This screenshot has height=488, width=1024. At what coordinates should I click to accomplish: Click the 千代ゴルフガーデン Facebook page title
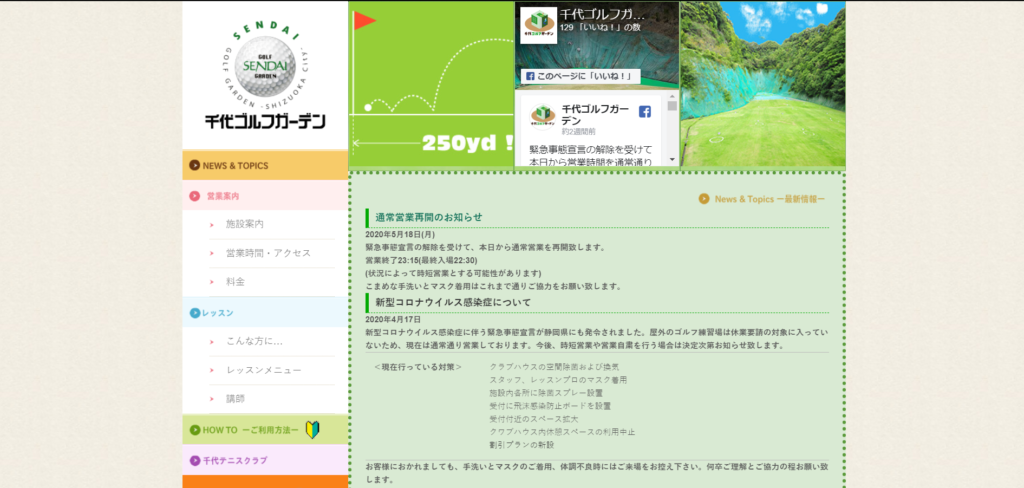point(602,15)
